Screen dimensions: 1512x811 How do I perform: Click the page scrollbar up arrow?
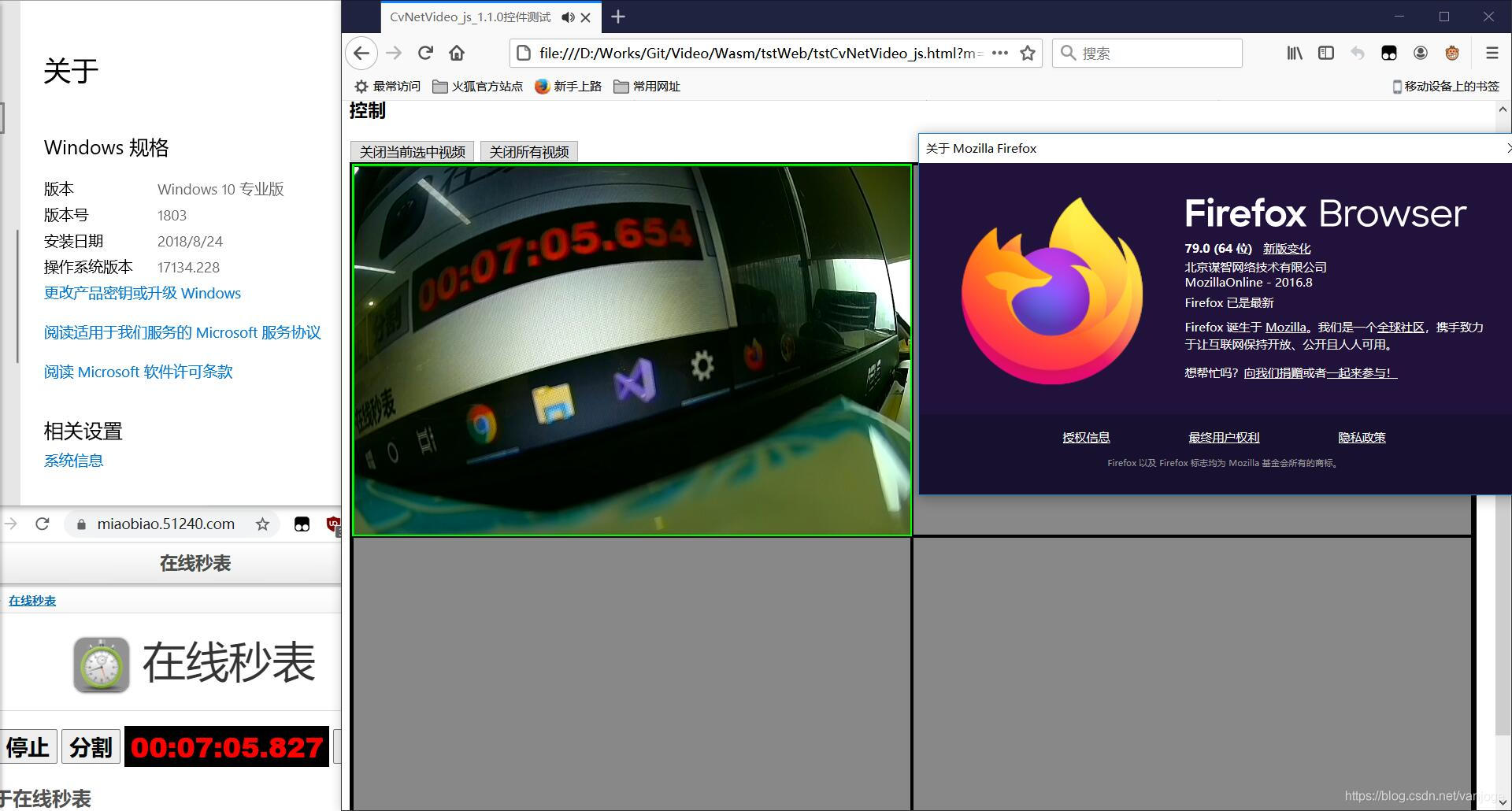[1503, 109]
